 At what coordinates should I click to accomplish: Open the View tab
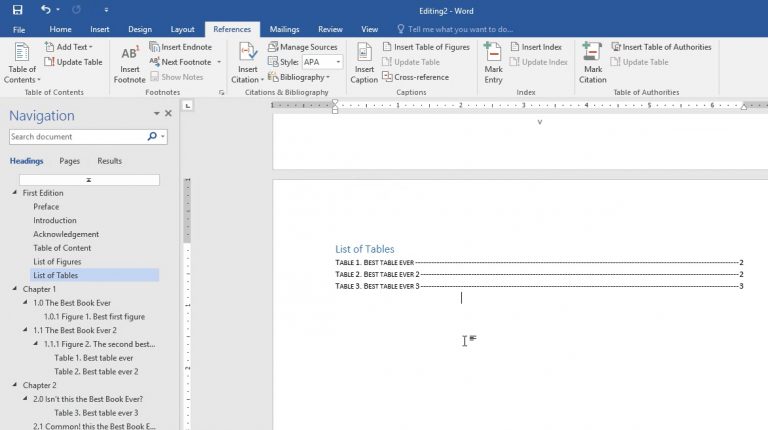369,29
